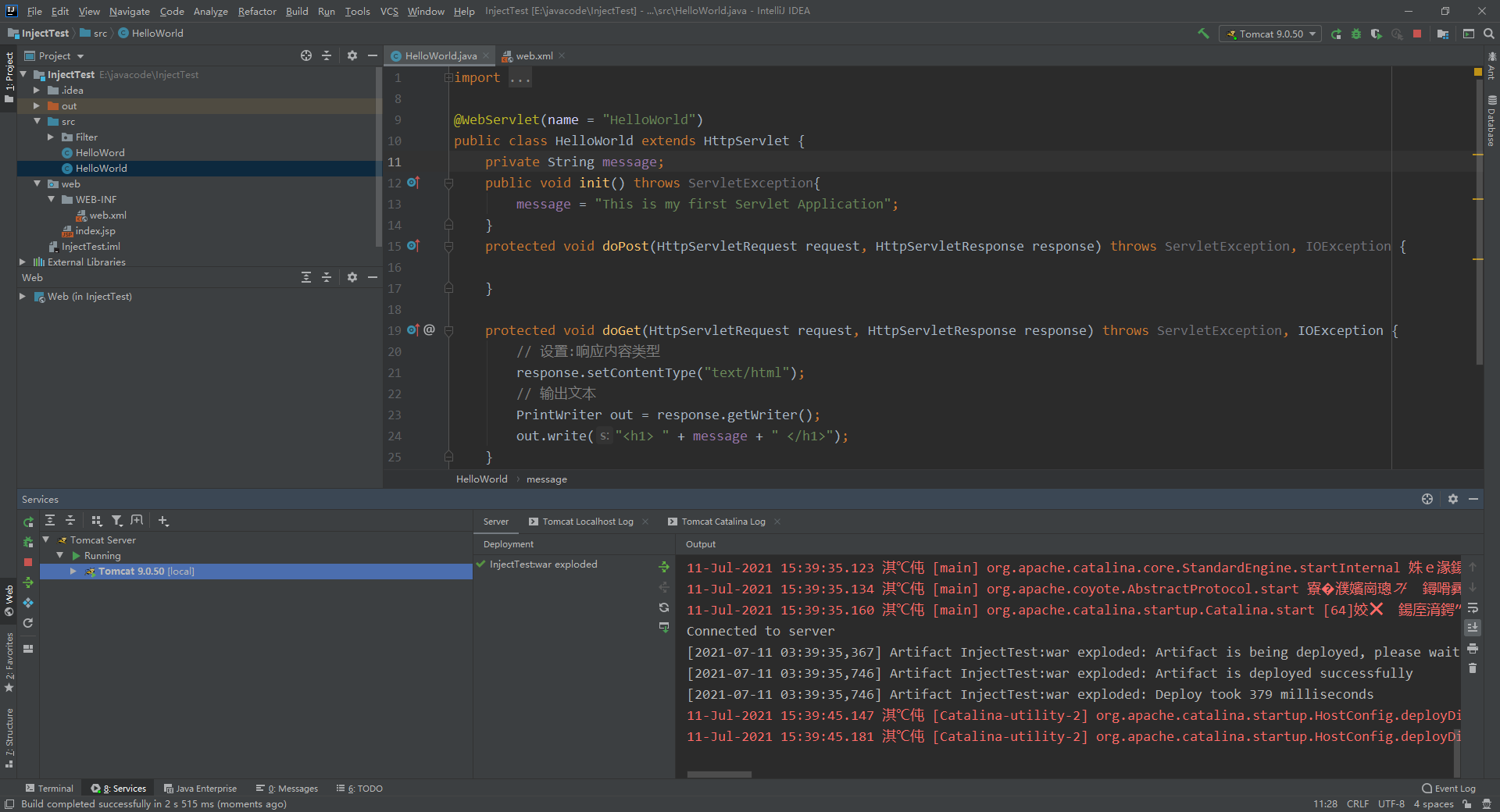The height and width of the screenshot is (812, 1500).
Task: Click Add Service plus icon
Action: (x=163, y=520)
